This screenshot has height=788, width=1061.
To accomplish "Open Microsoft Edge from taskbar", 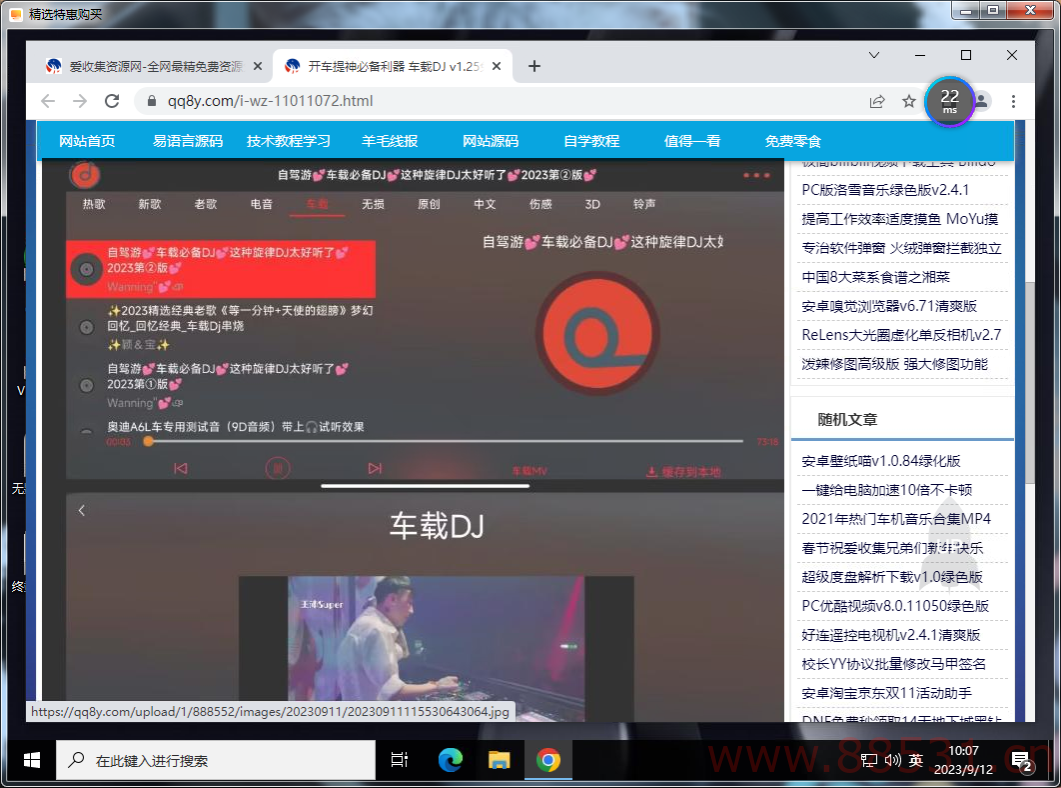I will [x=450, y=760].
